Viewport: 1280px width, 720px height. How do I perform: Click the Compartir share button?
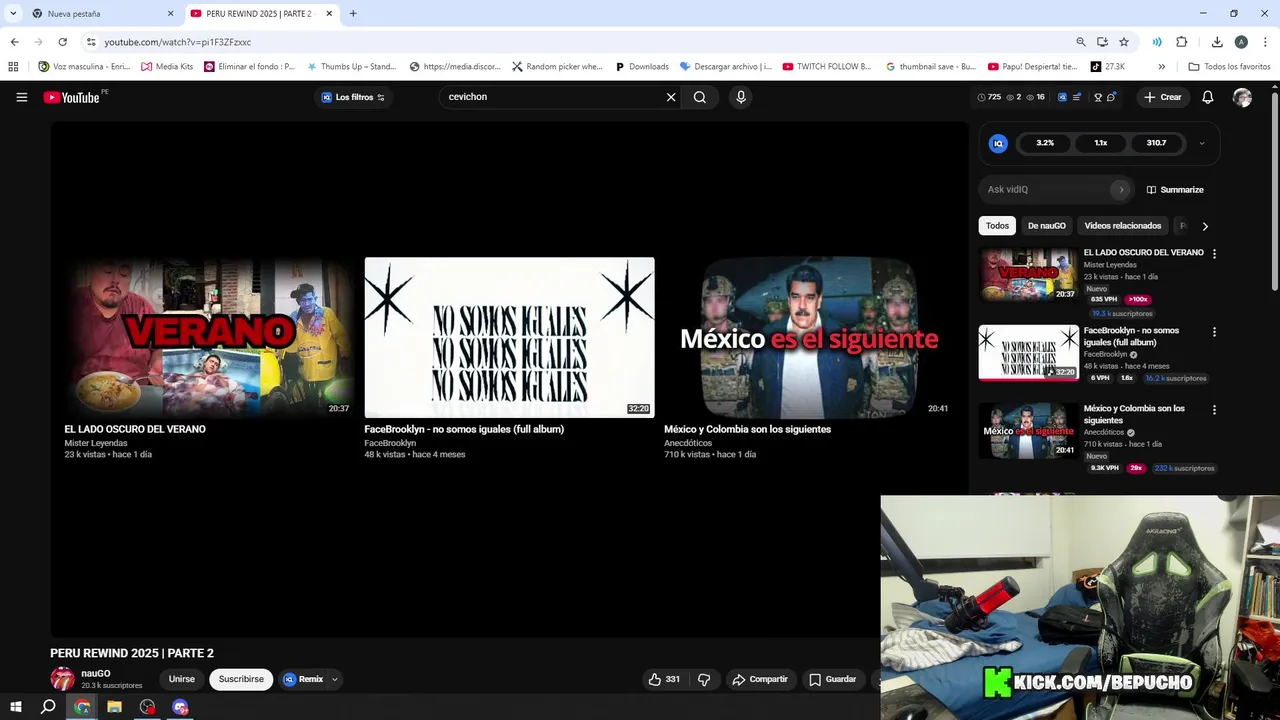[x=760, y=679]
